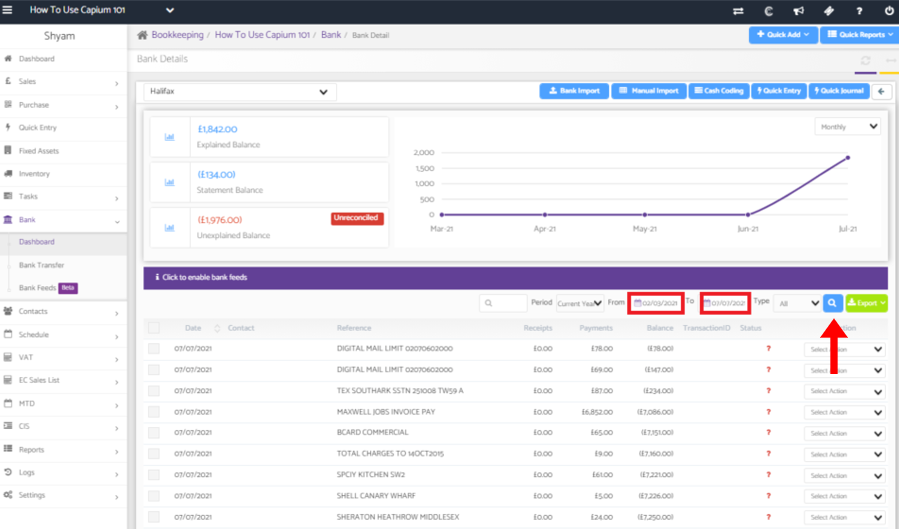Image resolution: width=899 pixels, height=529 pixels.
Task: Click the Inventory truck icon in sidebar
Action: click(x=8, y=173)
